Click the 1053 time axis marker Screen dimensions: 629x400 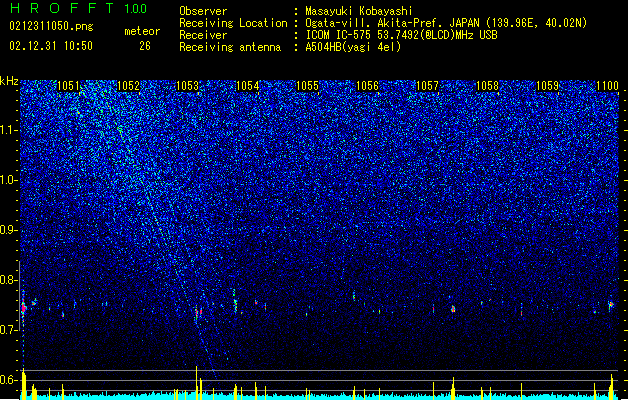click(188, 86)
